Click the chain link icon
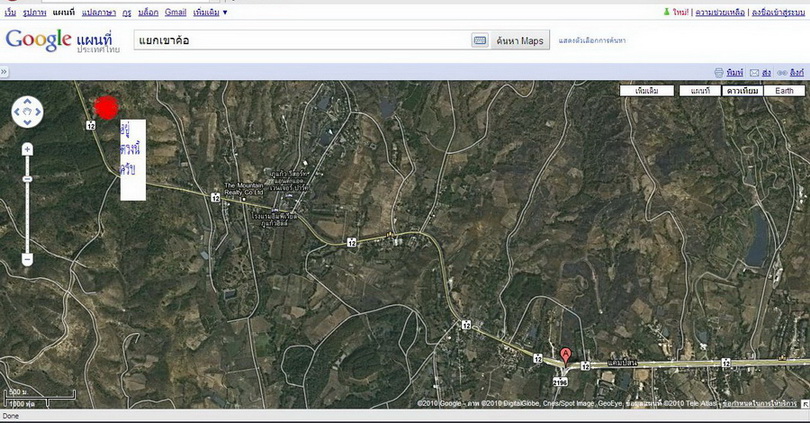The width and height of the screenshot is (810, 423). coord(782,73)
